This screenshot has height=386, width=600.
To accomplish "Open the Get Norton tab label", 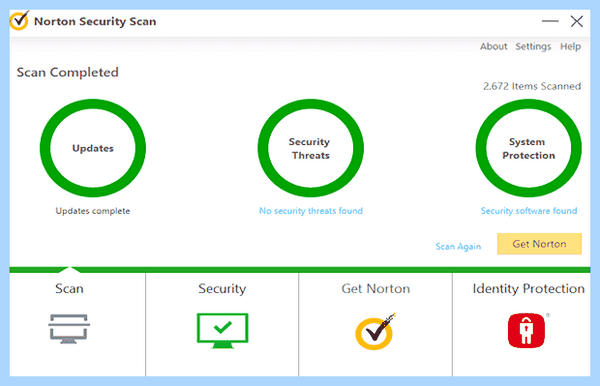I will click(x=376, y=288).
